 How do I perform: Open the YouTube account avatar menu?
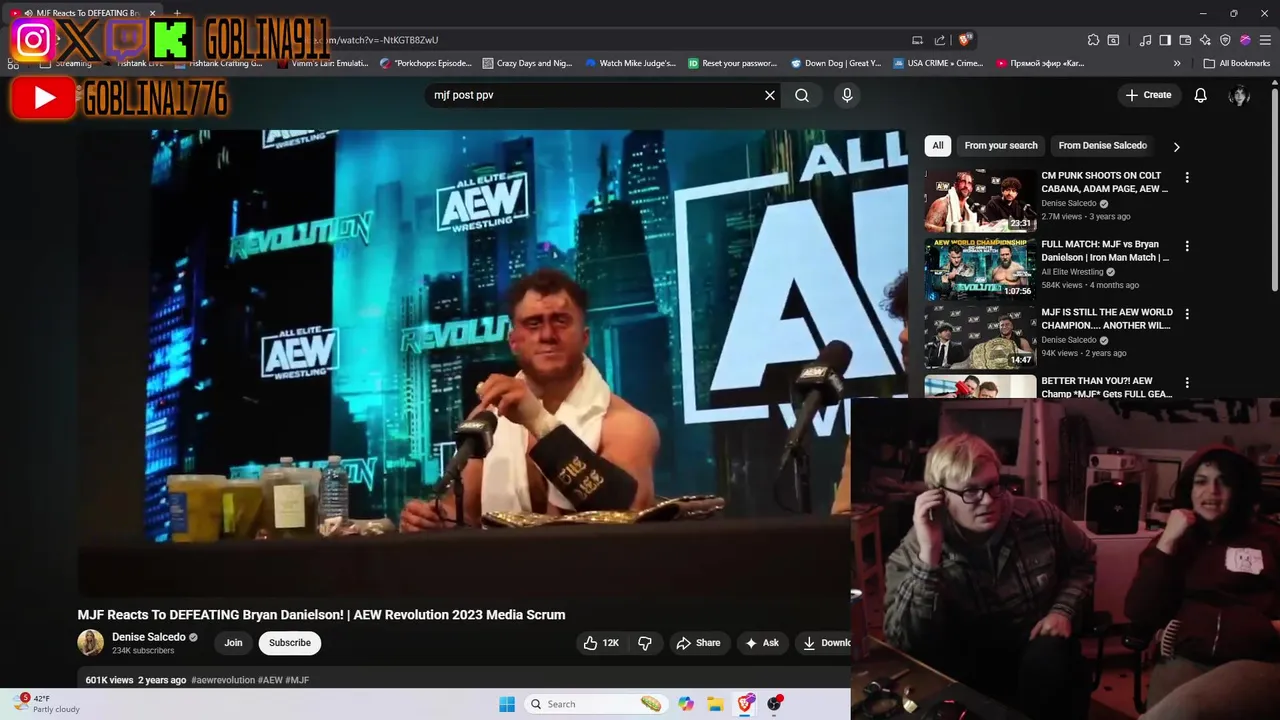[1240, 95]
